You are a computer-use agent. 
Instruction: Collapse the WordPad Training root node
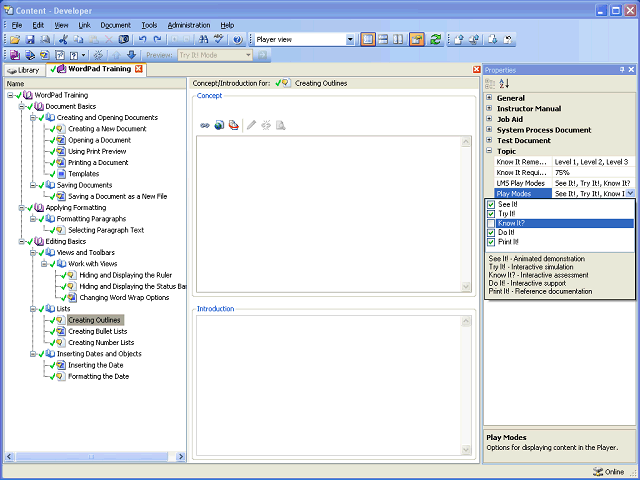10,95
